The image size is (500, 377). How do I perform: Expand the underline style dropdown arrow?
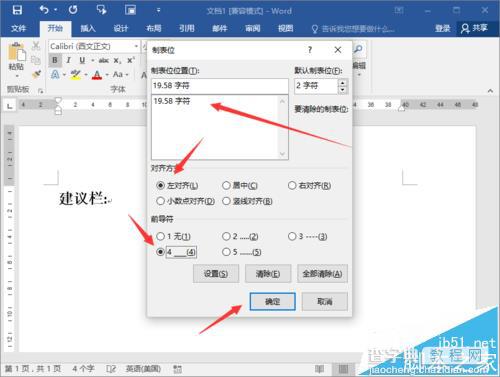tap(92, 61)
